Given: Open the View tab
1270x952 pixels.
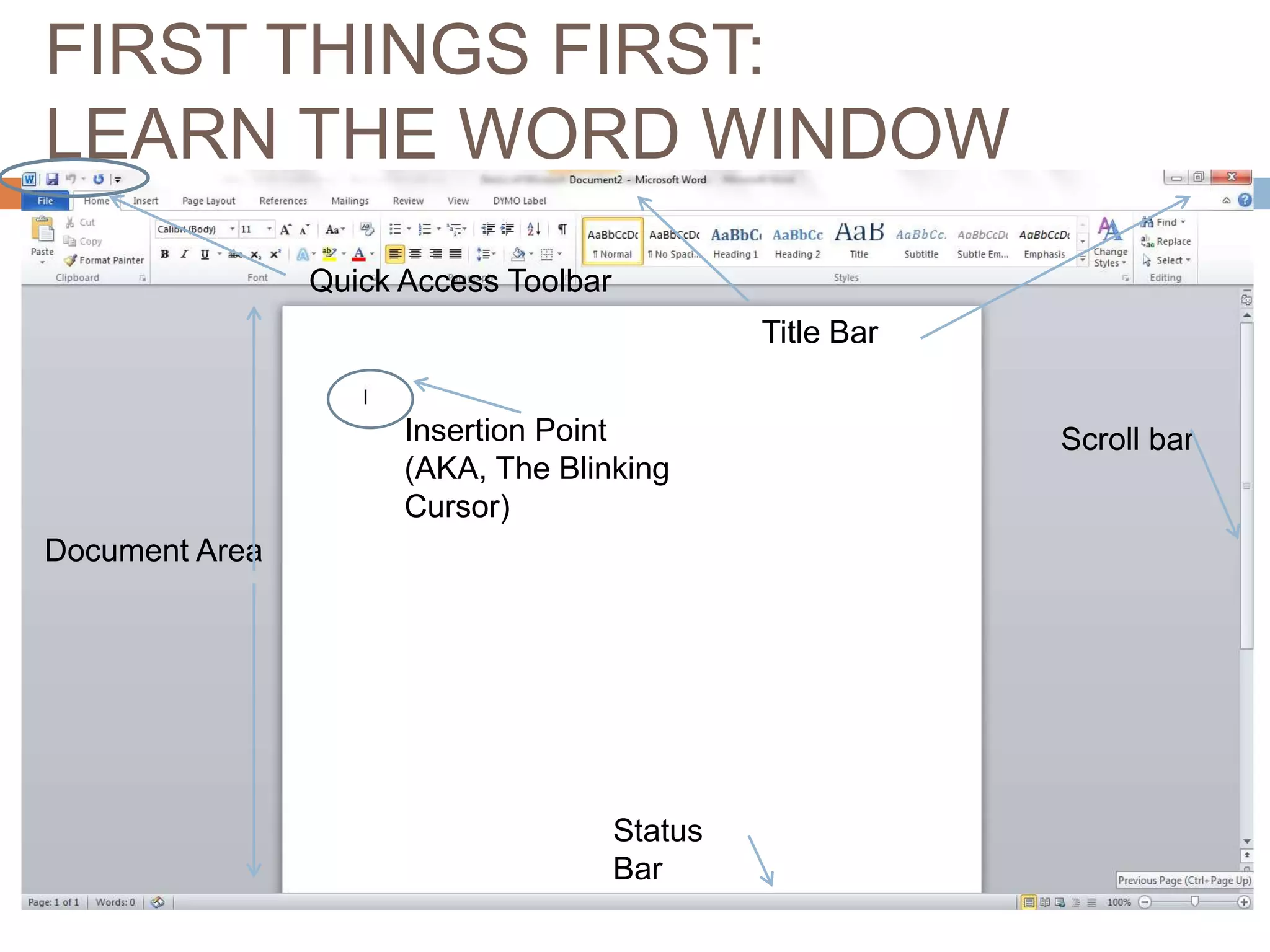Looking at the screenshot, I should [458, 201].
